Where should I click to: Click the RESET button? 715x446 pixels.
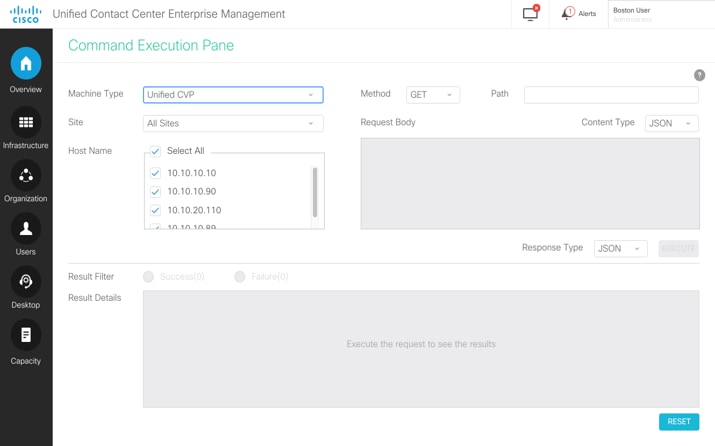[679, 422]
